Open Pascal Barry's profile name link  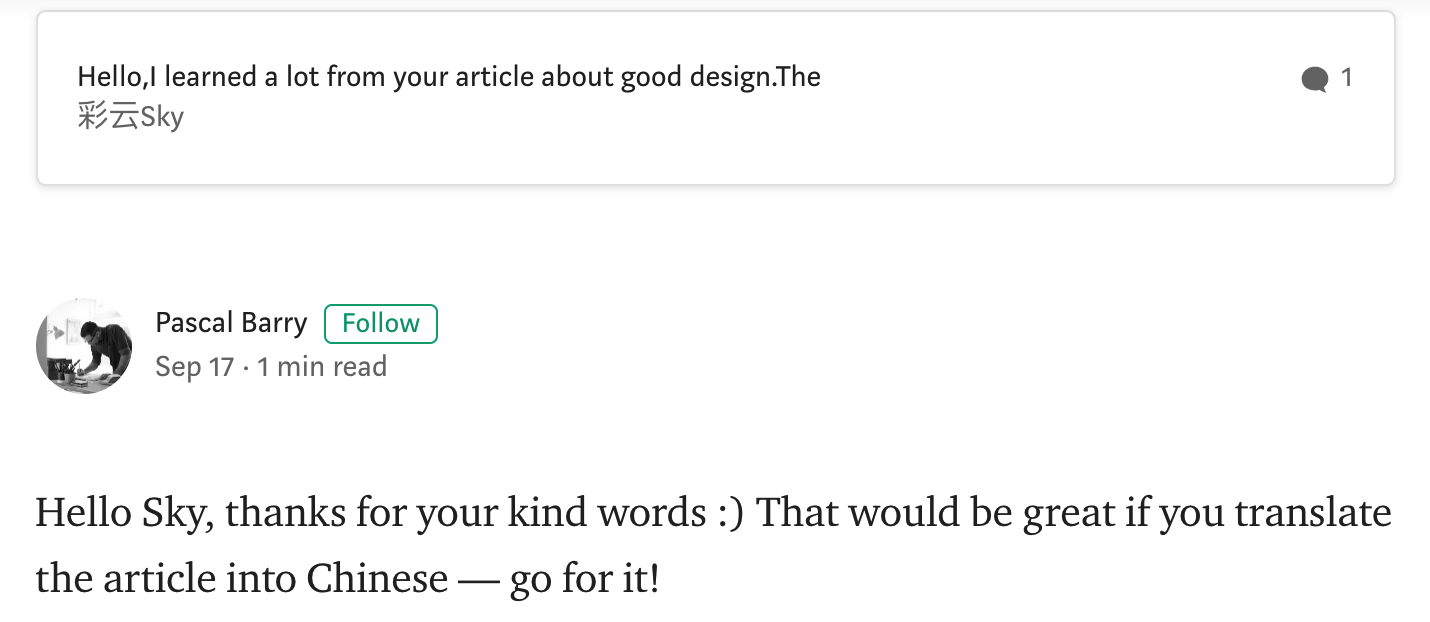(x=231, y=323)
